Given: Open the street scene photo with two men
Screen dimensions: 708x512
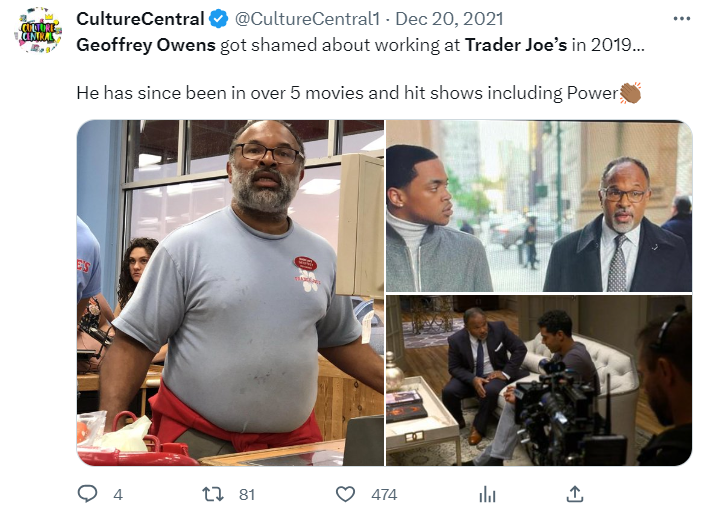Looking at the screenshot, I should pyautogui.click(x=539, y=206).
